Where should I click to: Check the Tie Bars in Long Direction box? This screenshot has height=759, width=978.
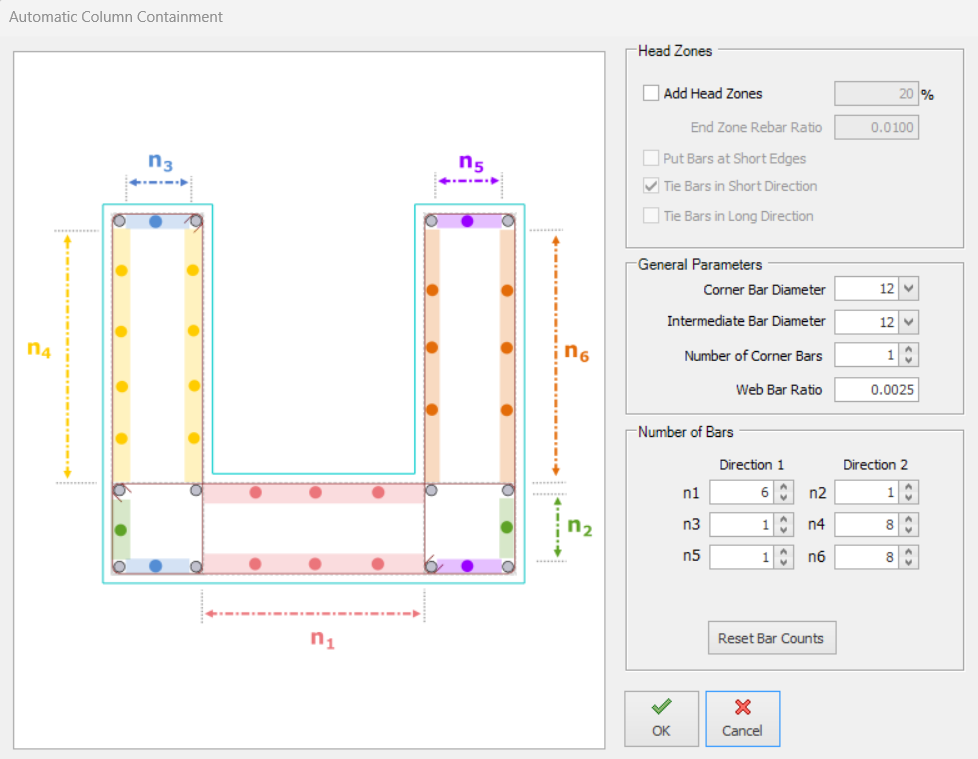[652, 216]
